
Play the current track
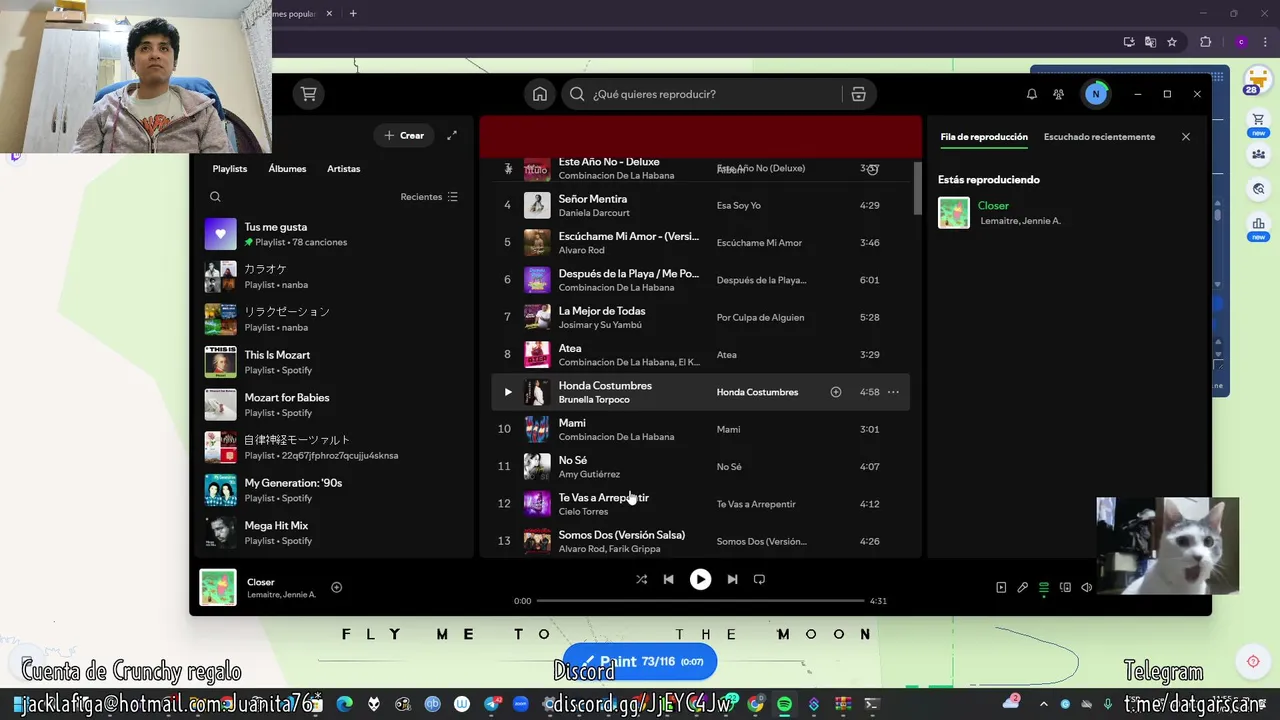point(700,579)
